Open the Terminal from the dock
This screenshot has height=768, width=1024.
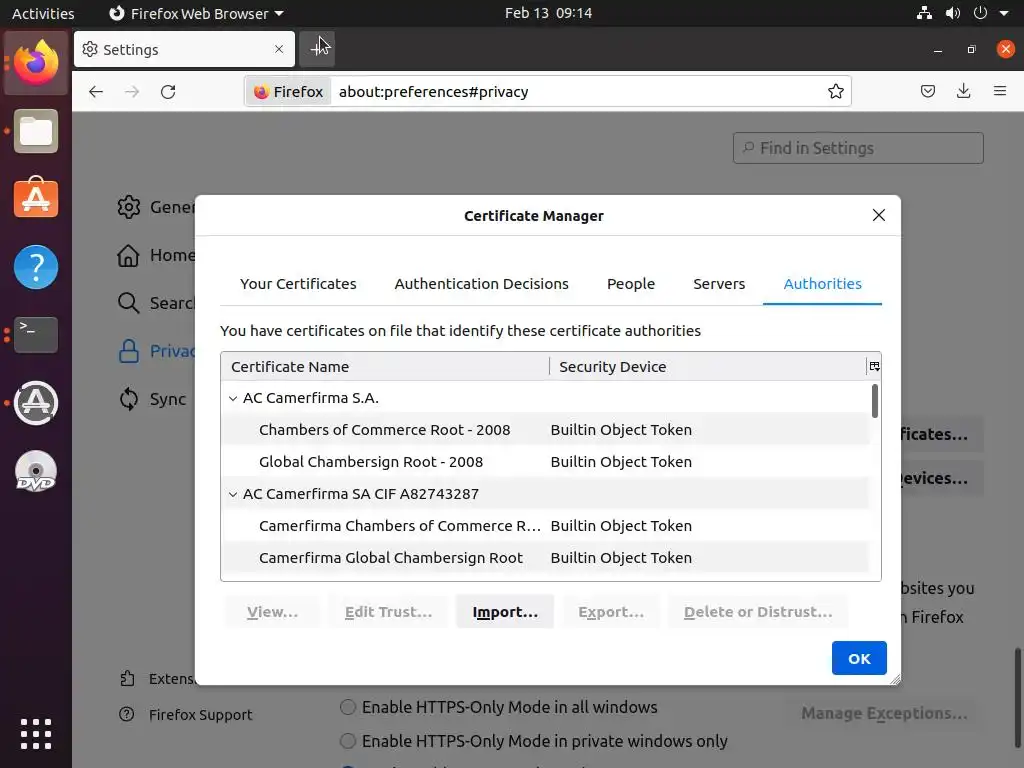pyautogui.click(x=36, y=334)
